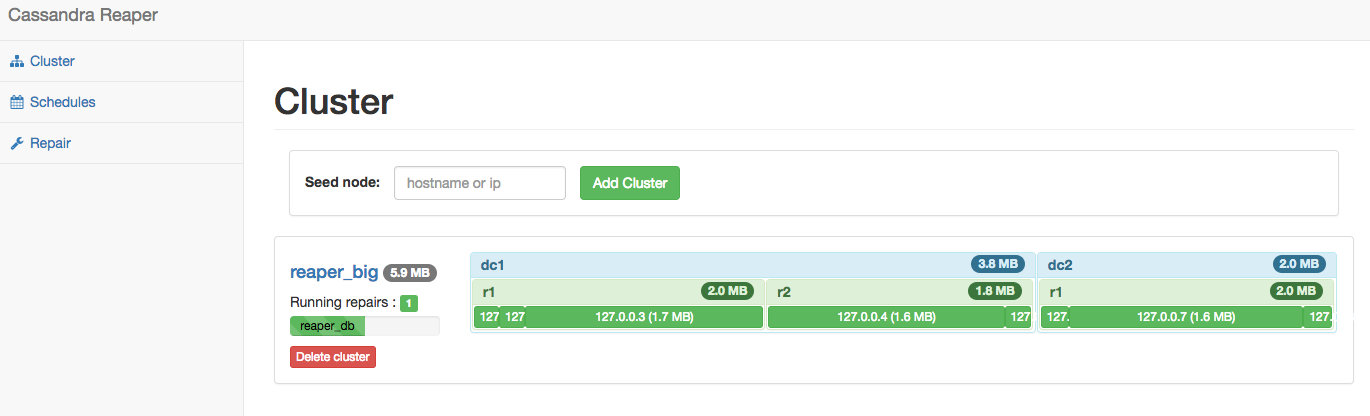Click the r2 rack label
Viewport: 1370px width, 416px height.
[x=784, y=292]
